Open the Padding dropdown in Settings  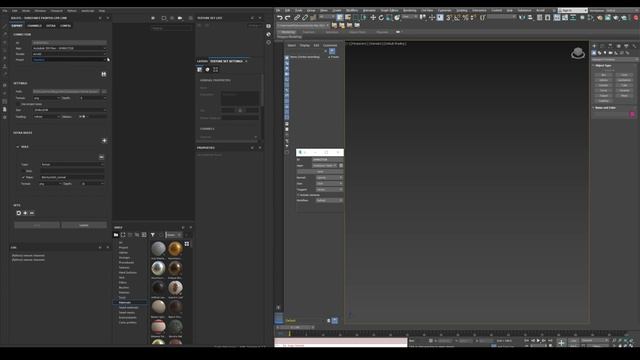47,117
